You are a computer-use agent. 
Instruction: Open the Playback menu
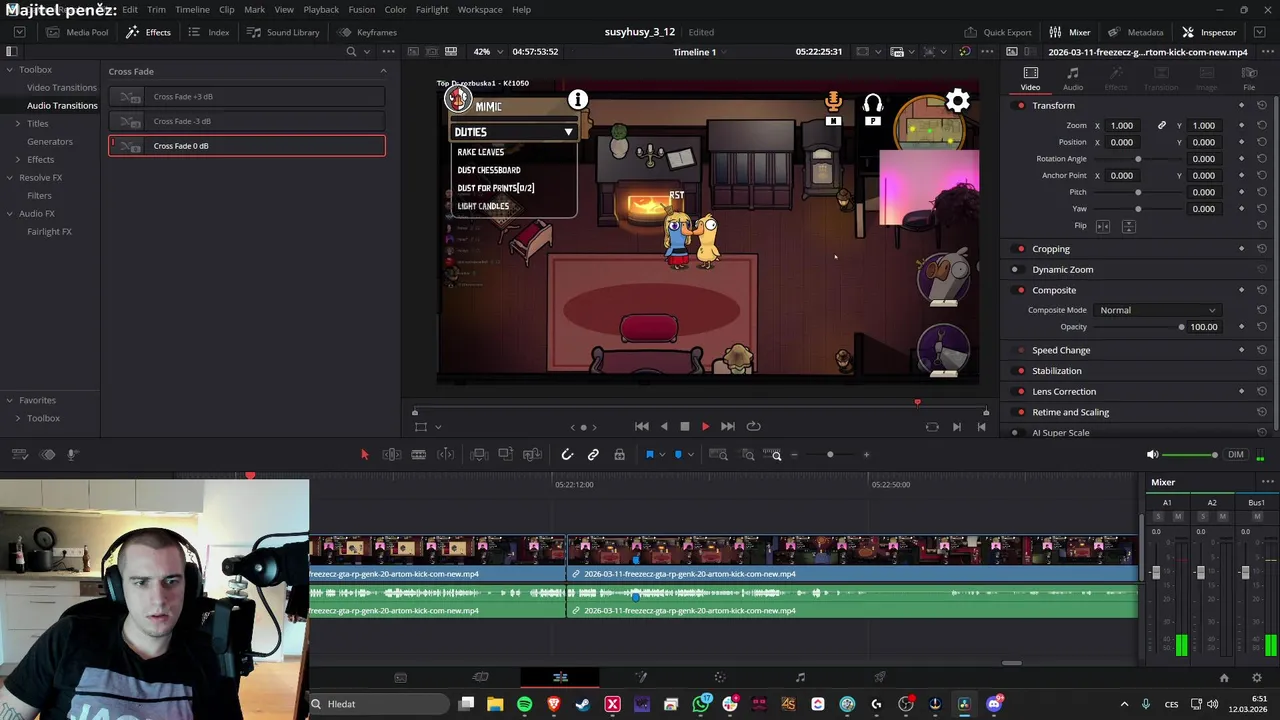click(321, 9)
